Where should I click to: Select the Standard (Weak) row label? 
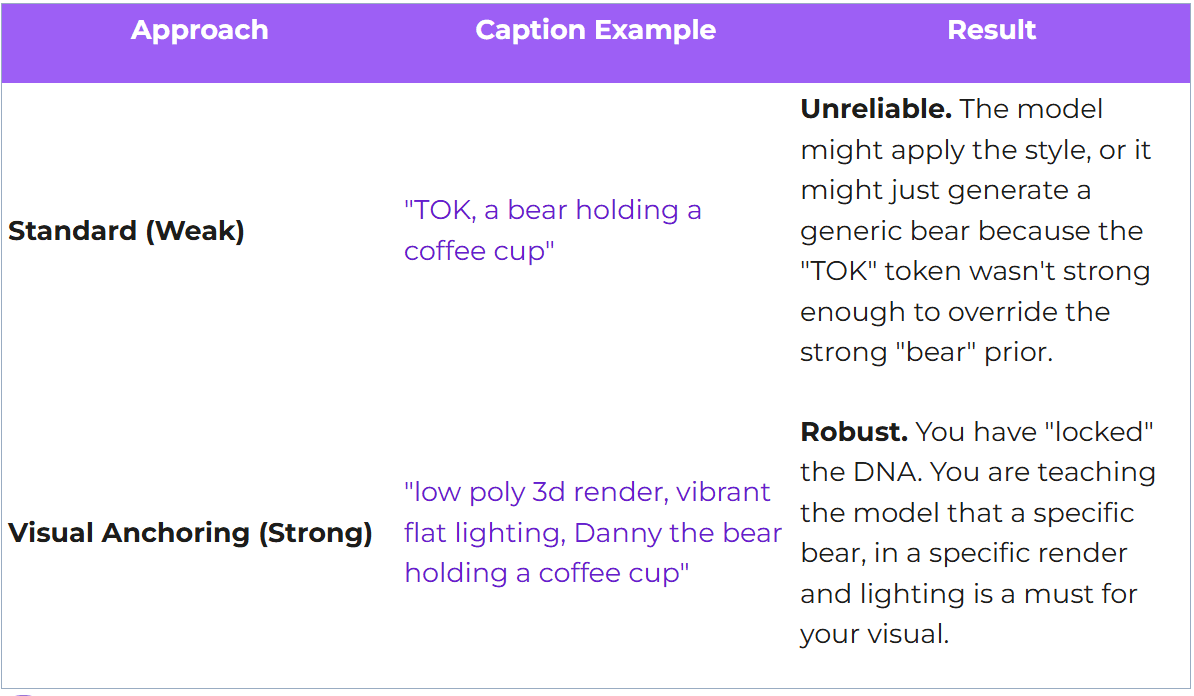point(126,231)
